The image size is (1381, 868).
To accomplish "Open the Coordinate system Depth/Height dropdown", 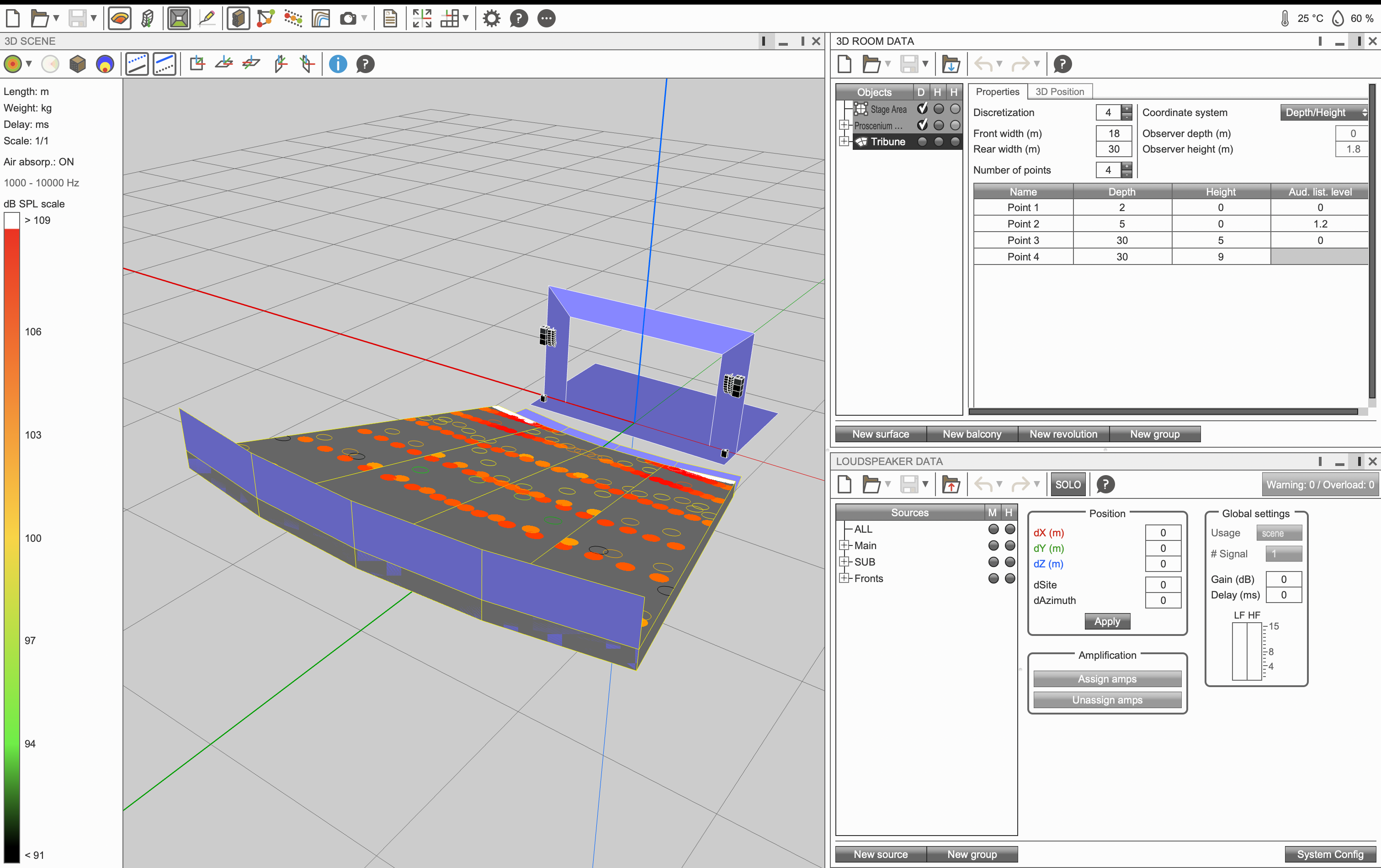I will (1324, 113).
